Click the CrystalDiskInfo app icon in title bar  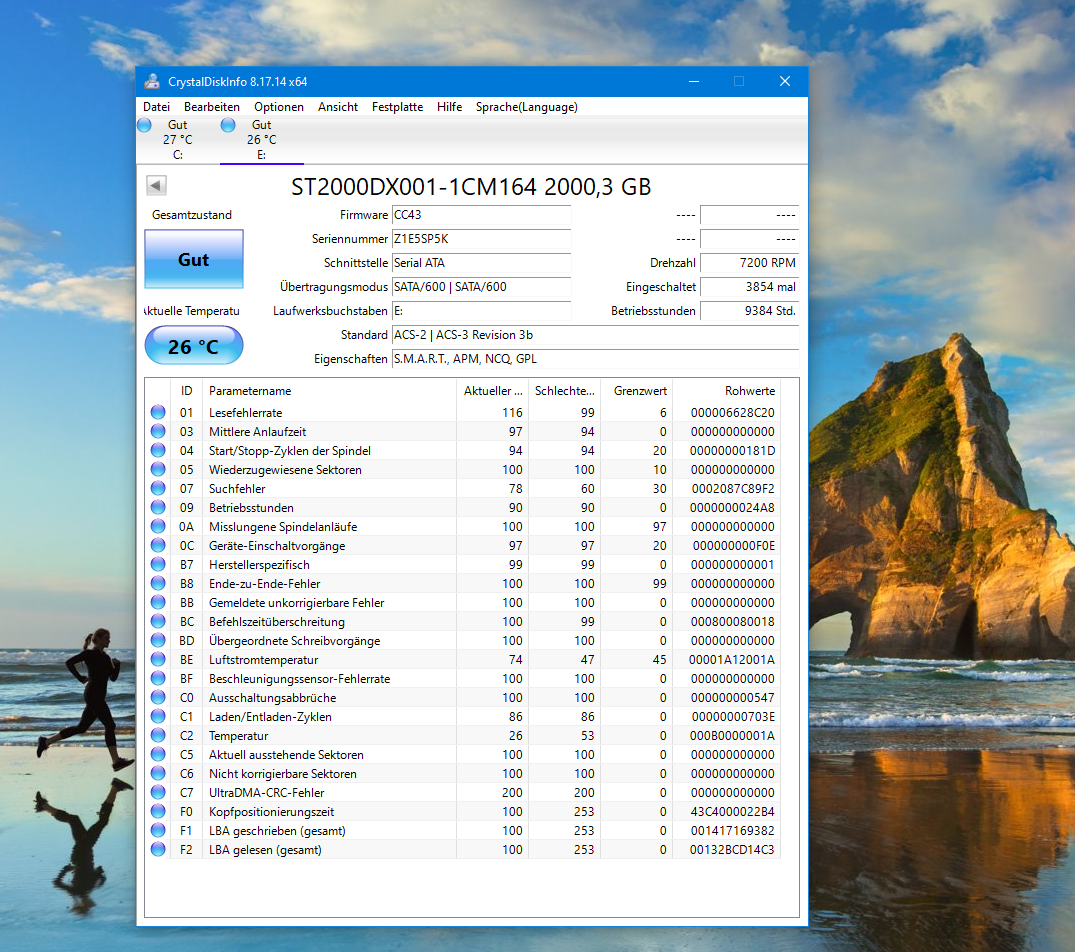pos(152,82)
